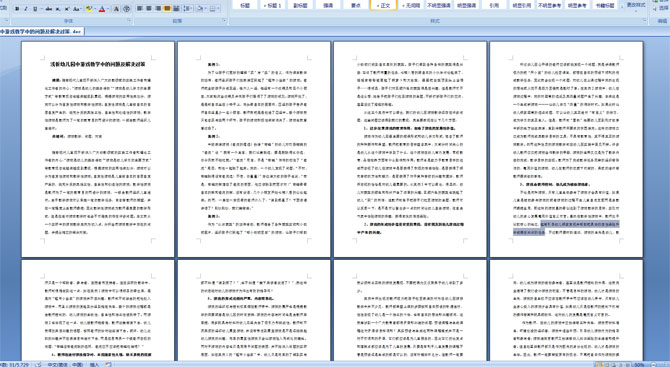Toggle underline formatting
The height and width of the screenshot is (367, 670).
tap(35, 9)
